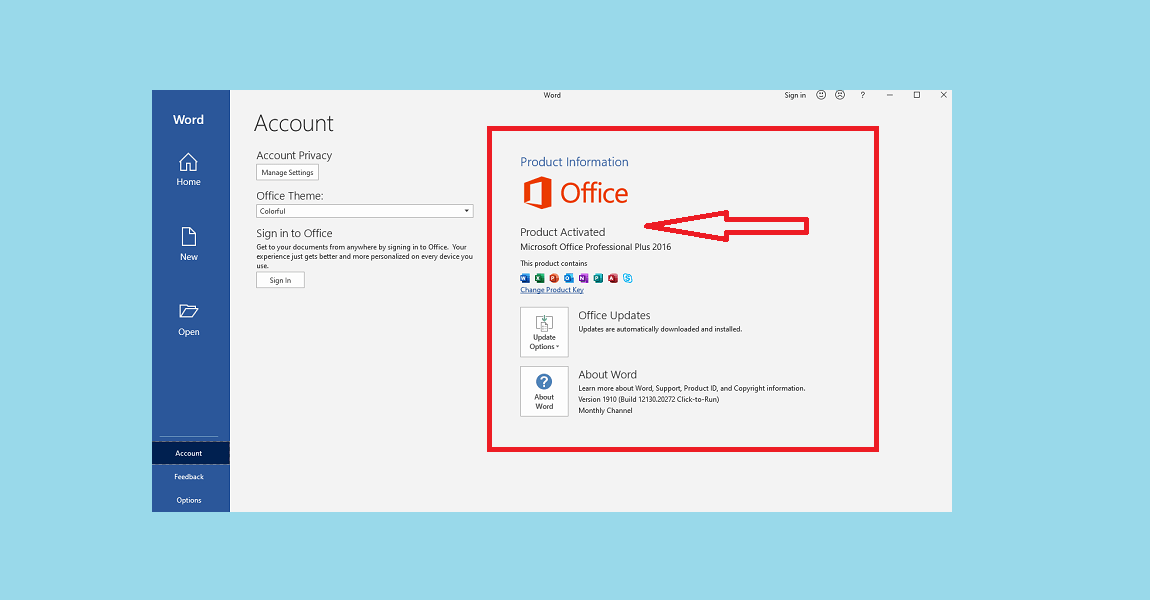Click the 'Word' title at top of sidebar

tap(188, 120)
